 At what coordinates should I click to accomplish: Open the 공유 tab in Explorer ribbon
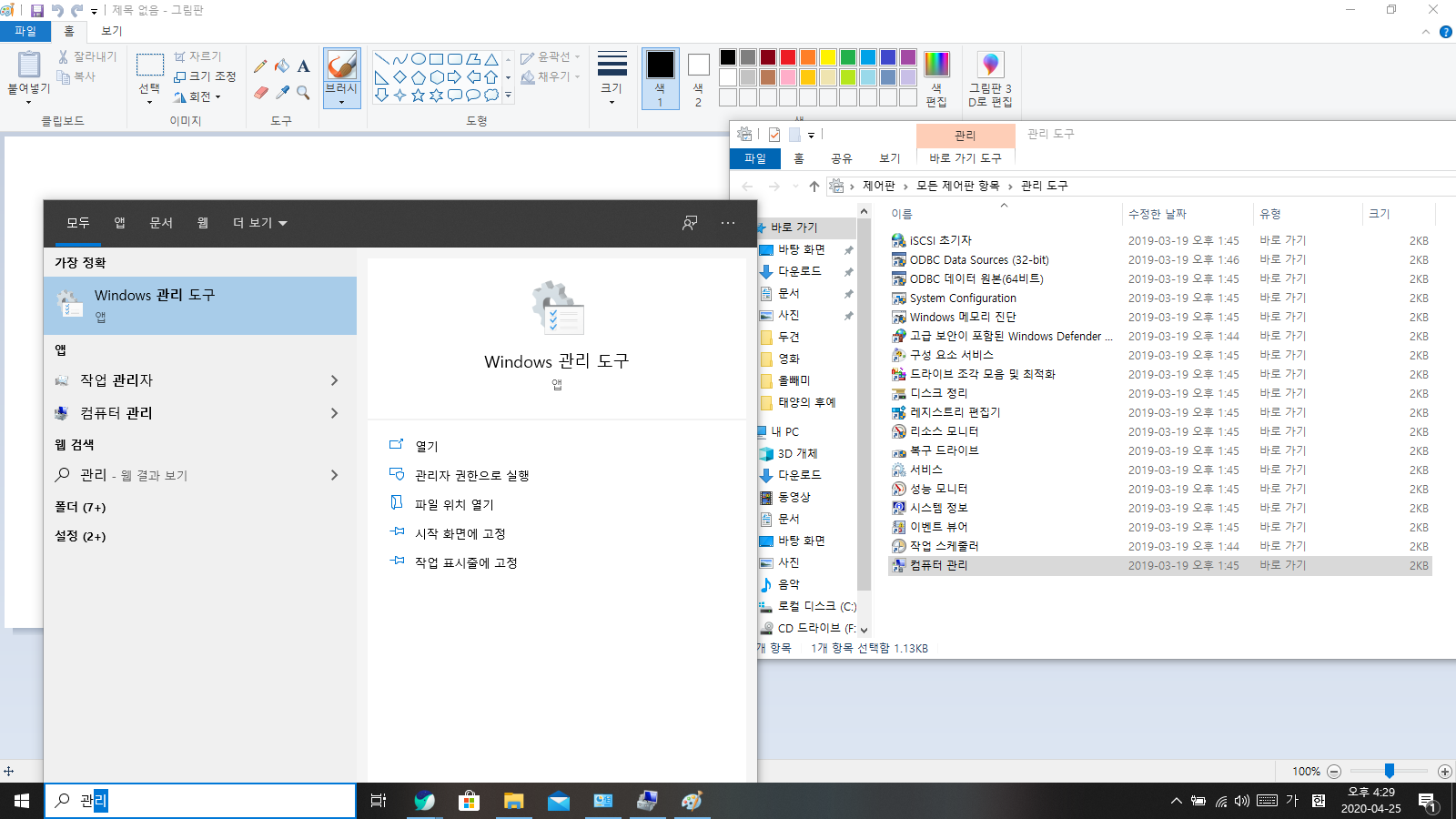pyautogui.click(x=842, y=158)
